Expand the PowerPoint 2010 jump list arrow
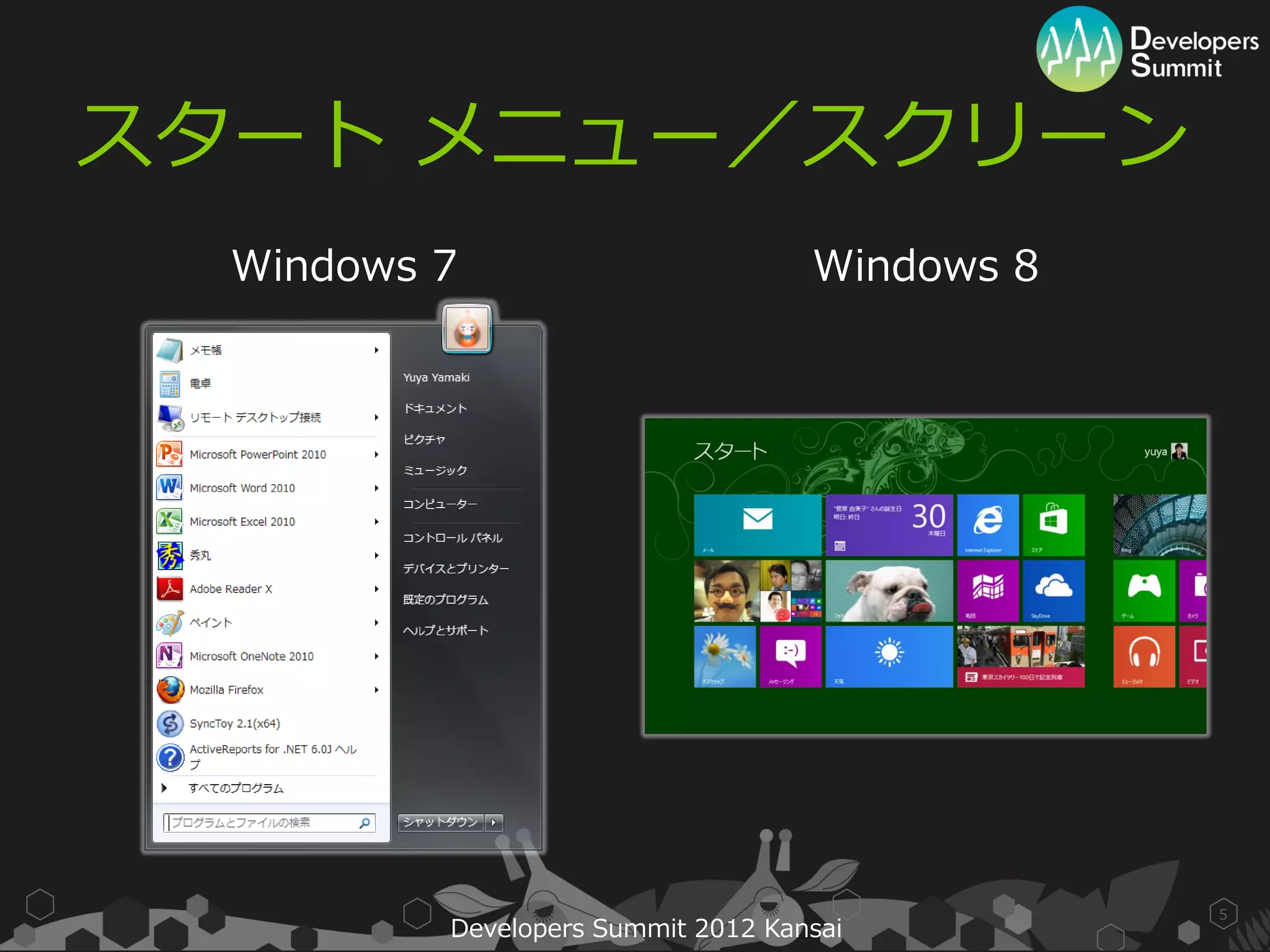The image size is (1270, 952). coord(376,454)
